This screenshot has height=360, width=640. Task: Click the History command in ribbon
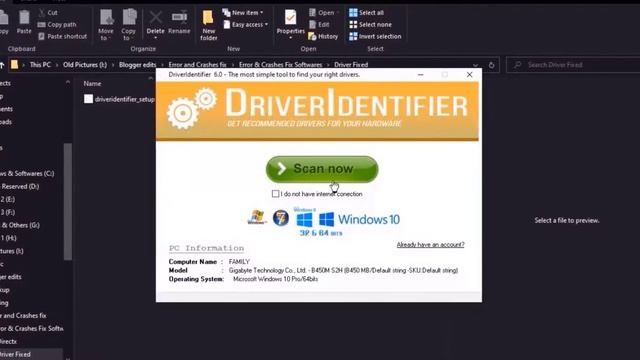point(323,36)
